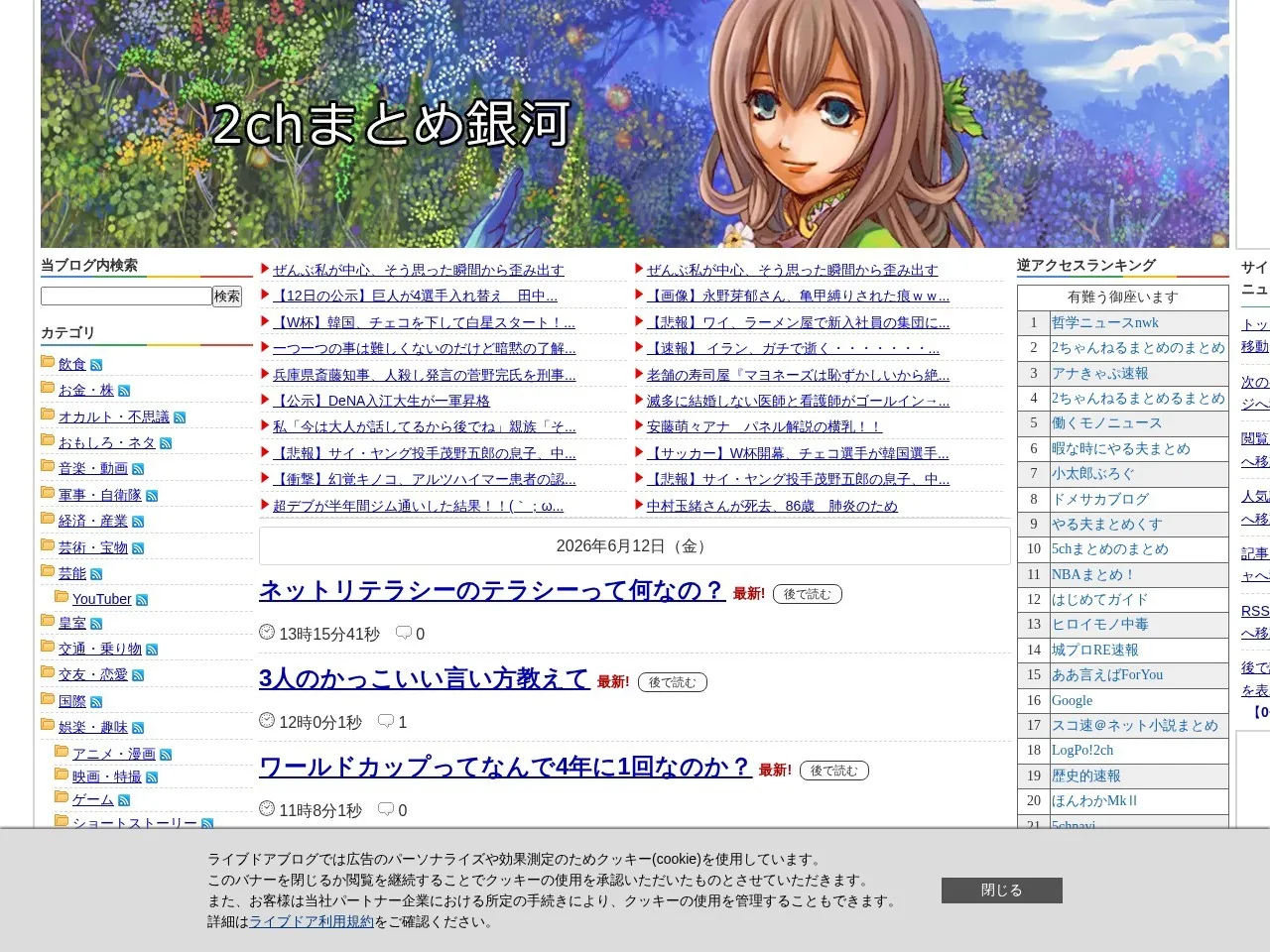Screen dimensions: 1270x952
Task: Open 【悲報】ワイ、ラーメン屋で新入社員 headline
Action: [x=798, y=322]
